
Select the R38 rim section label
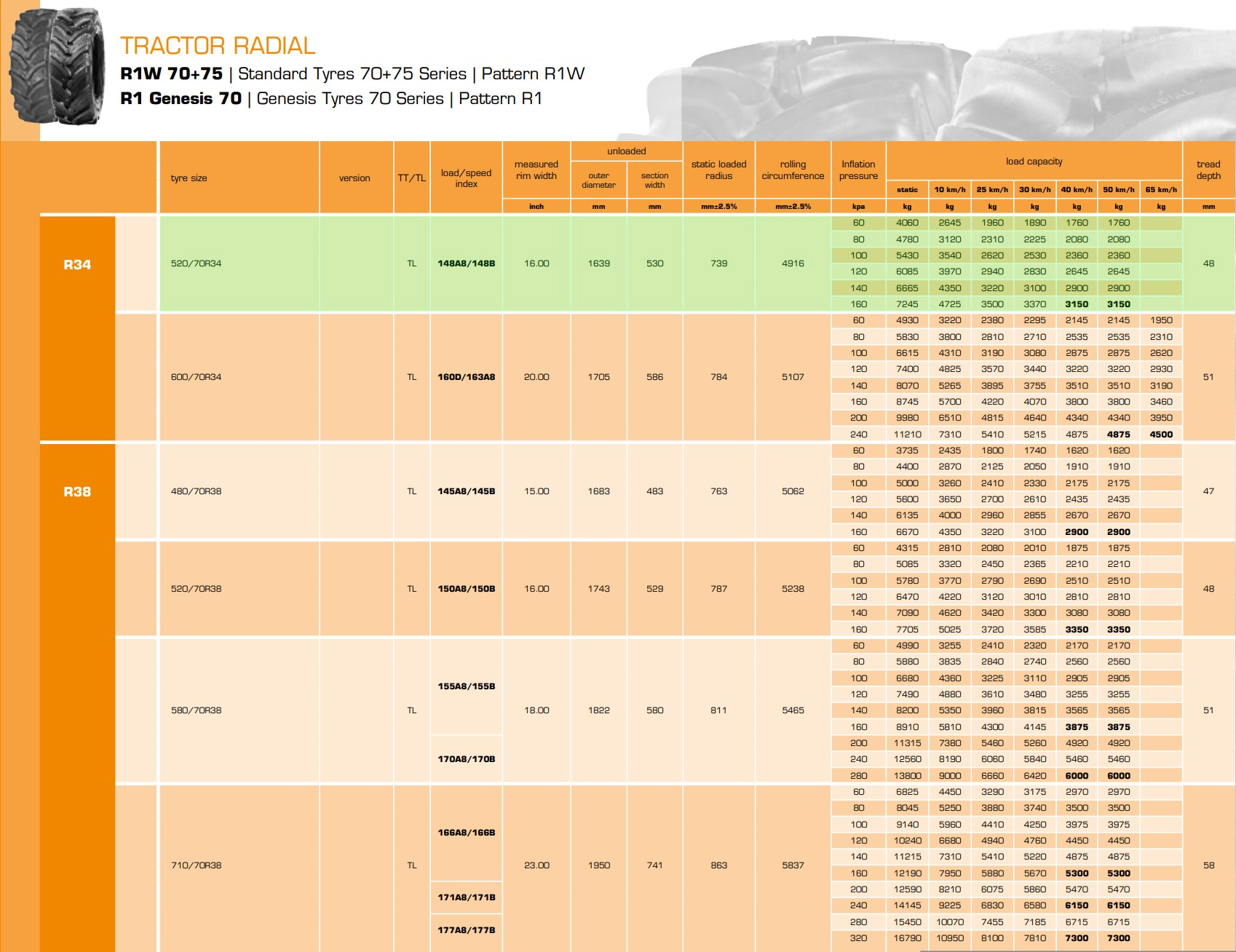point(77,492)
